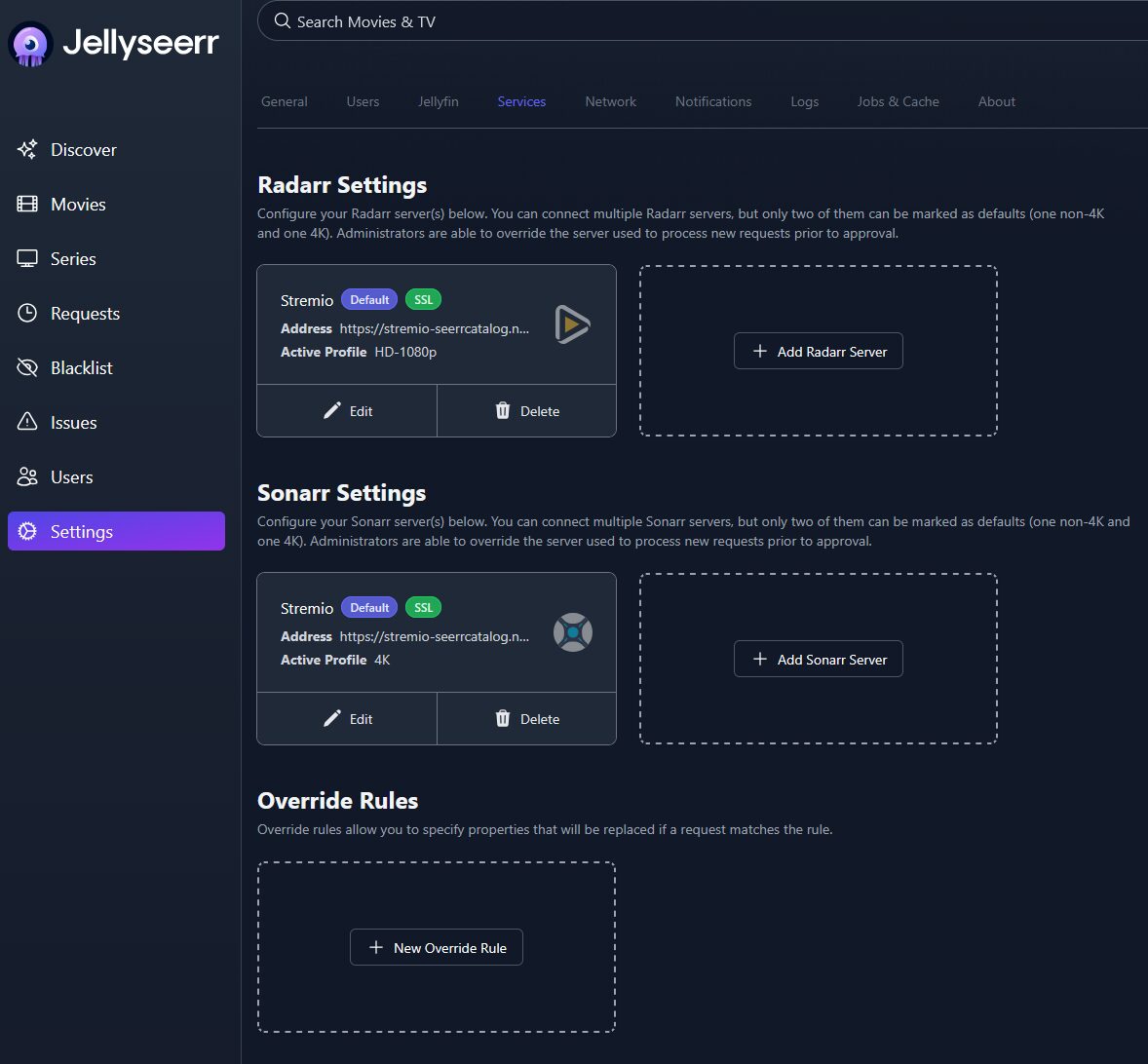Click the Override Rules heading
The image size is (1148, 1064).
click(337, 801)
